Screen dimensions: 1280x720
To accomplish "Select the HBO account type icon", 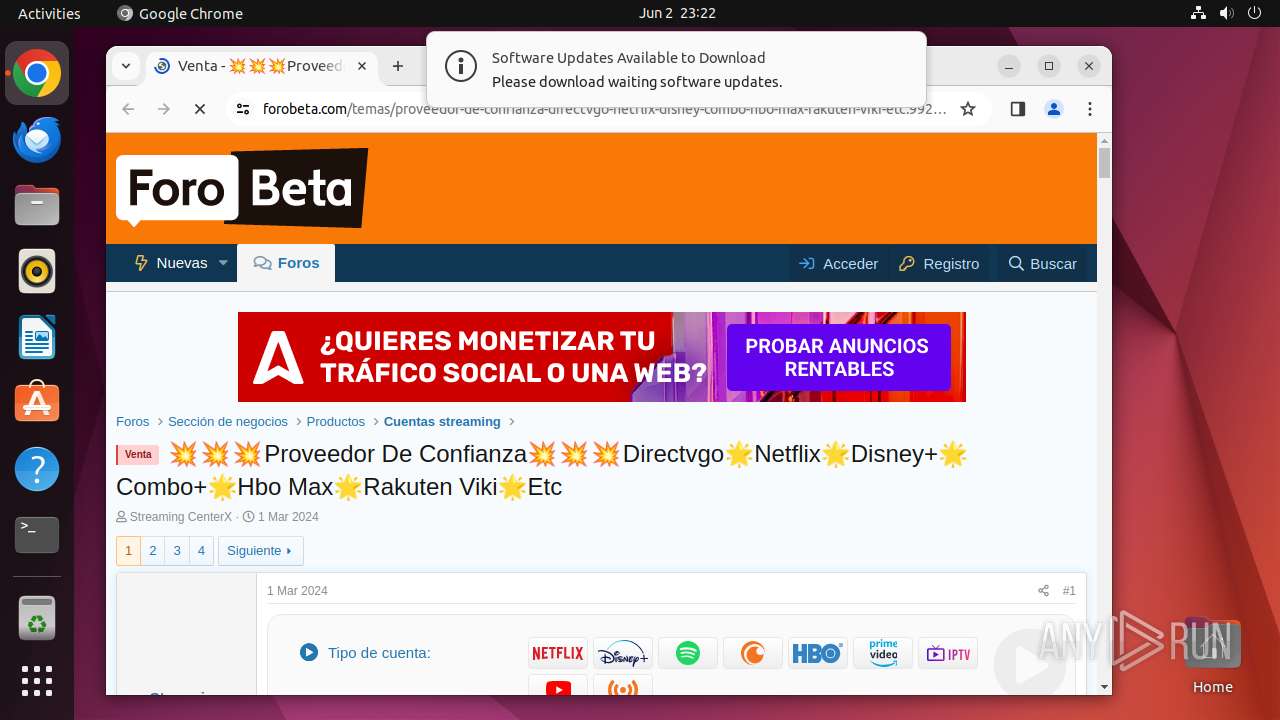I will [818, 653].
